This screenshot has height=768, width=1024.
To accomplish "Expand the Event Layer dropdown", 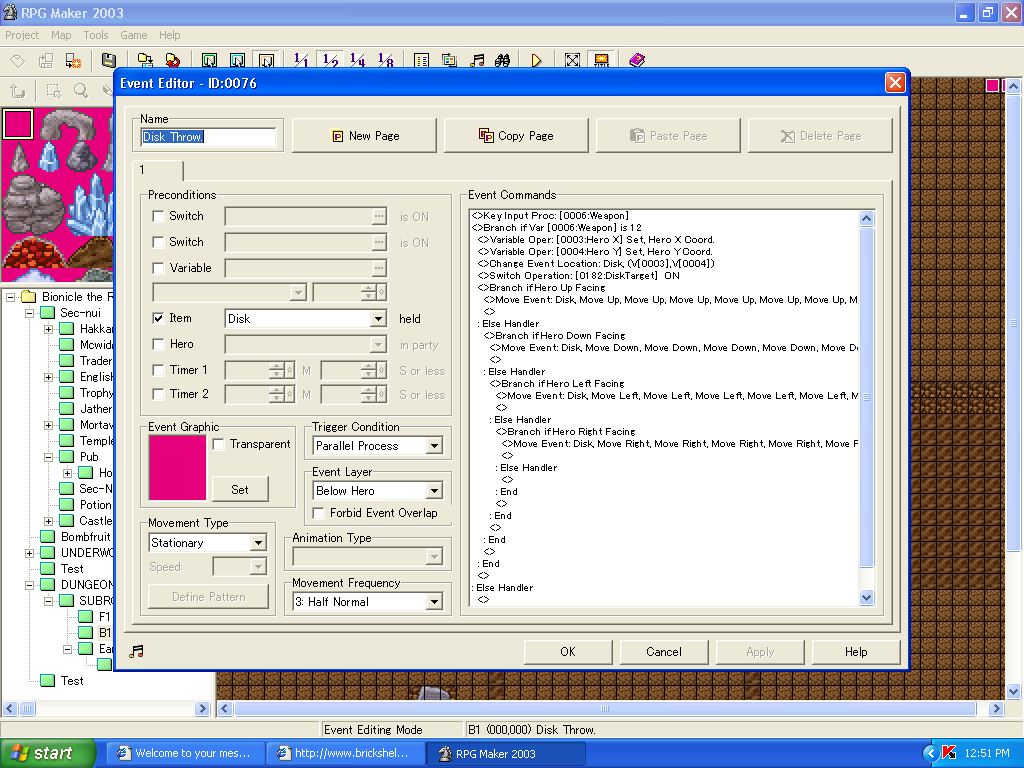I will click(x=434, y=491).
